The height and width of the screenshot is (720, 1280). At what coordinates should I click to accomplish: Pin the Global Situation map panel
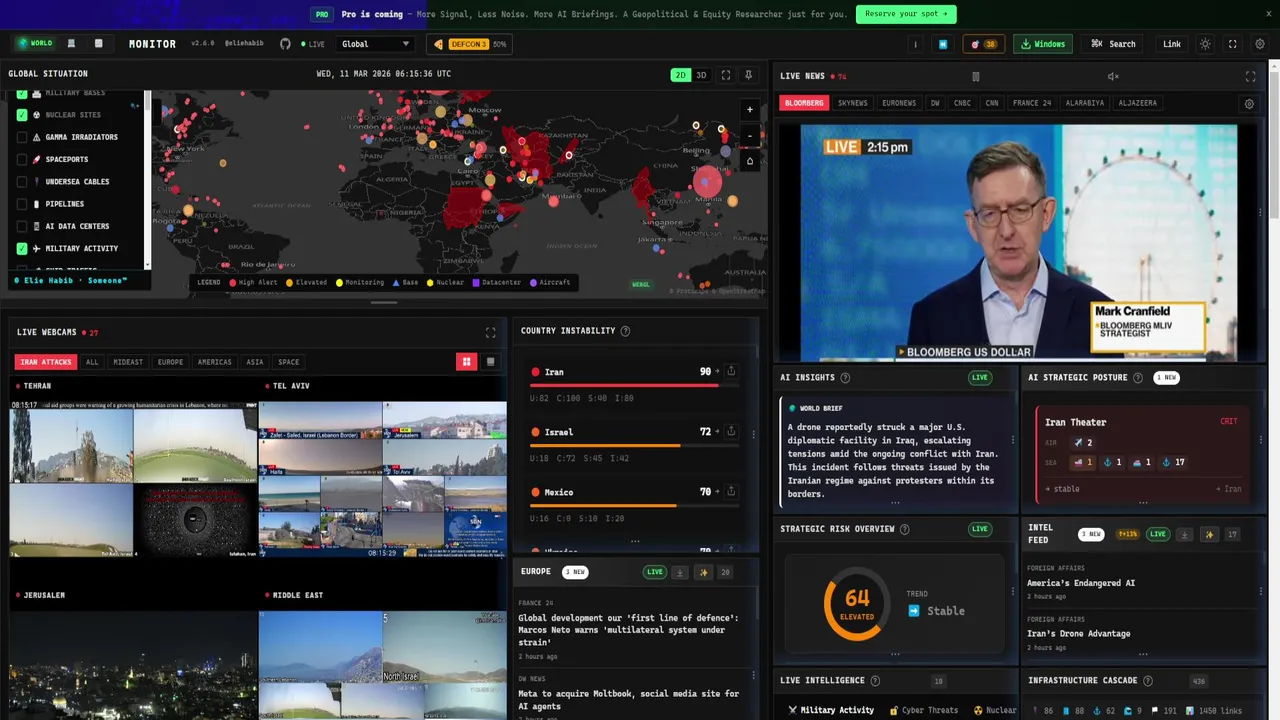[748, 75]
